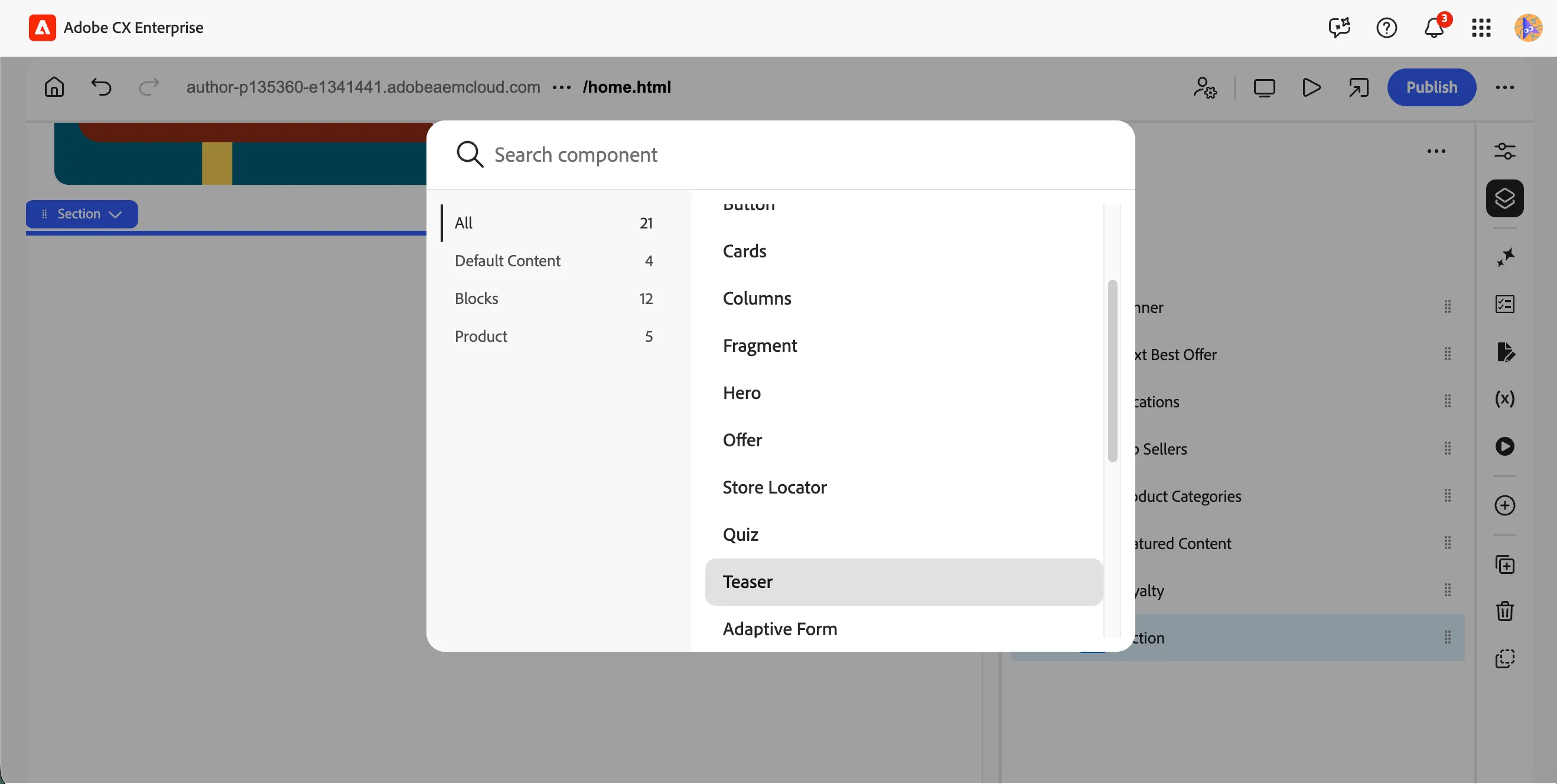Click the component list scrollbar

click(x=1112, y=371)
